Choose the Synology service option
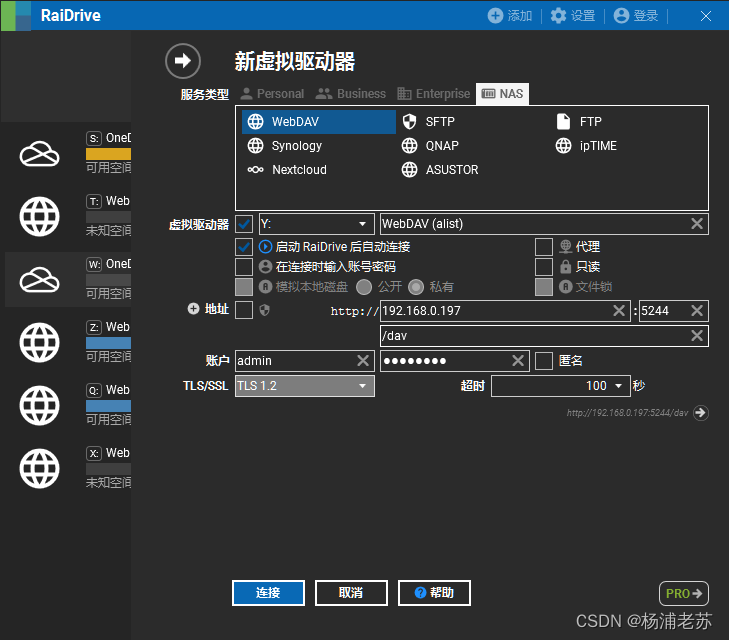This screenshot has width=729, height=640. tap(285, 146)
